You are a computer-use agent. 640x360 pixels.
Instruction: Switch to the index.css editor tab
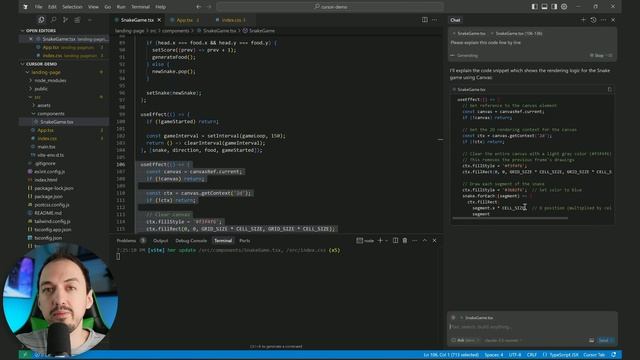pos(231,20)
